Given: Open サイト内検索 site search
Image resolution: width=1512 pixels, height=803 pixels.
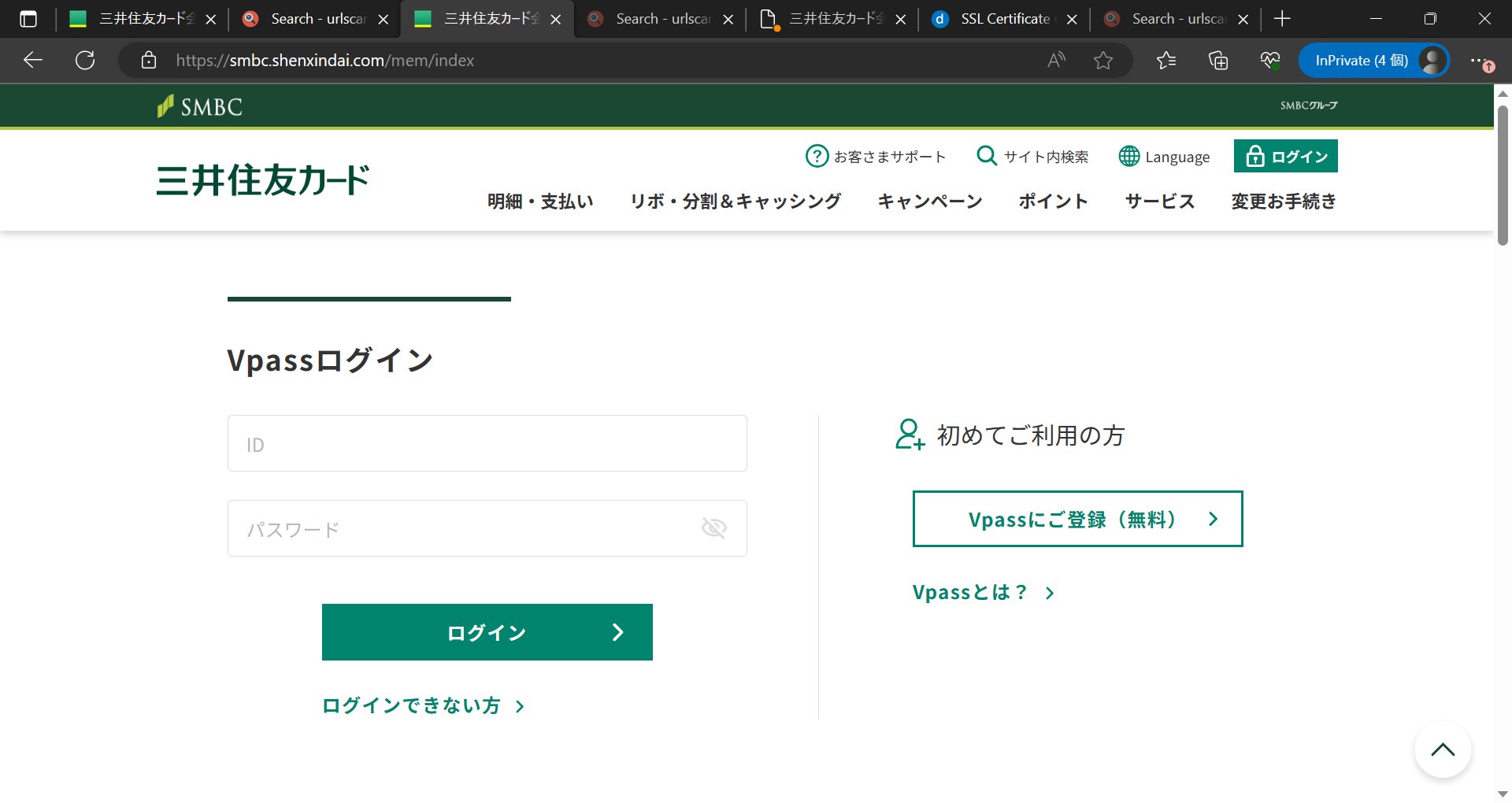Looking at the screenshot, I should tap(1032, 156).
